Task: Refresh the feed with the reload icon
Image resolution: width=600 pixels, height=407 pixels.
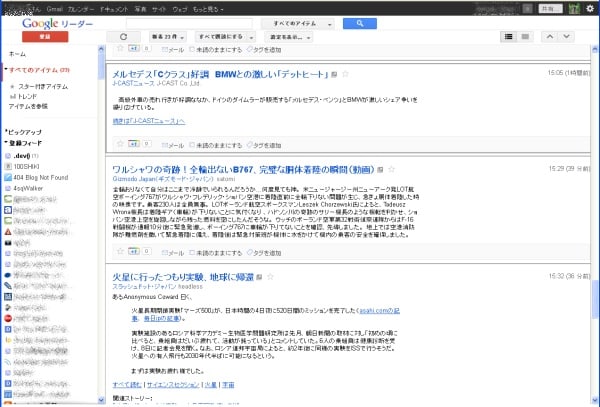Action: (123, 37)
